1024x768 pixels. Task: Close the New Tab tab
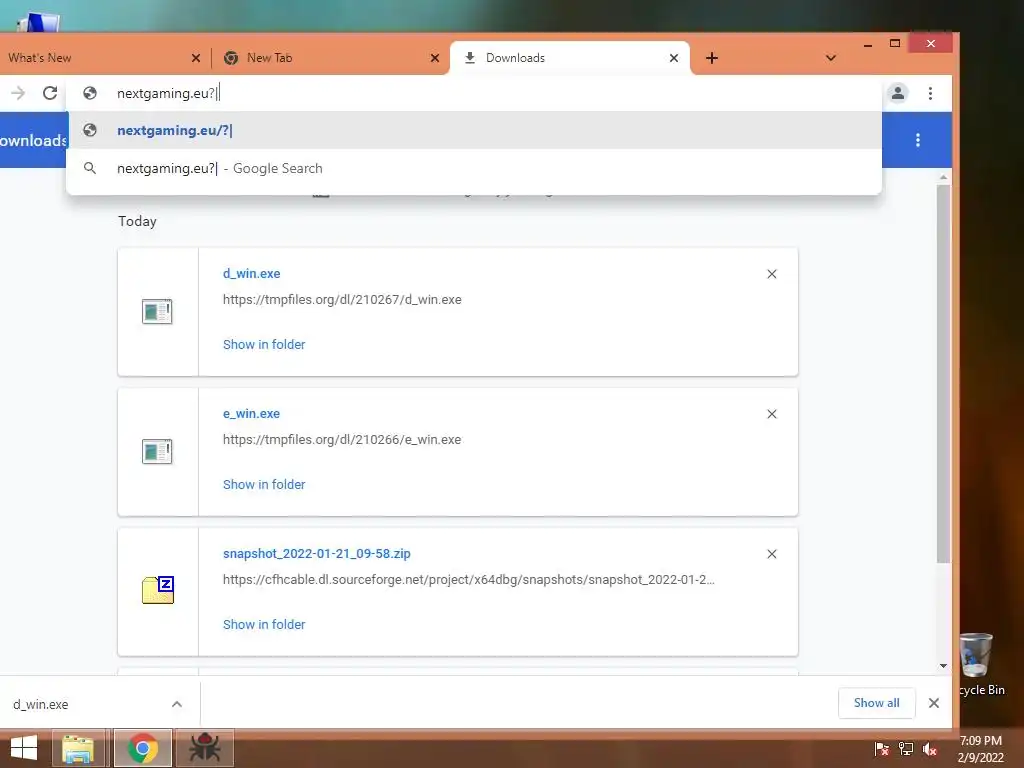tap(435, 58)
